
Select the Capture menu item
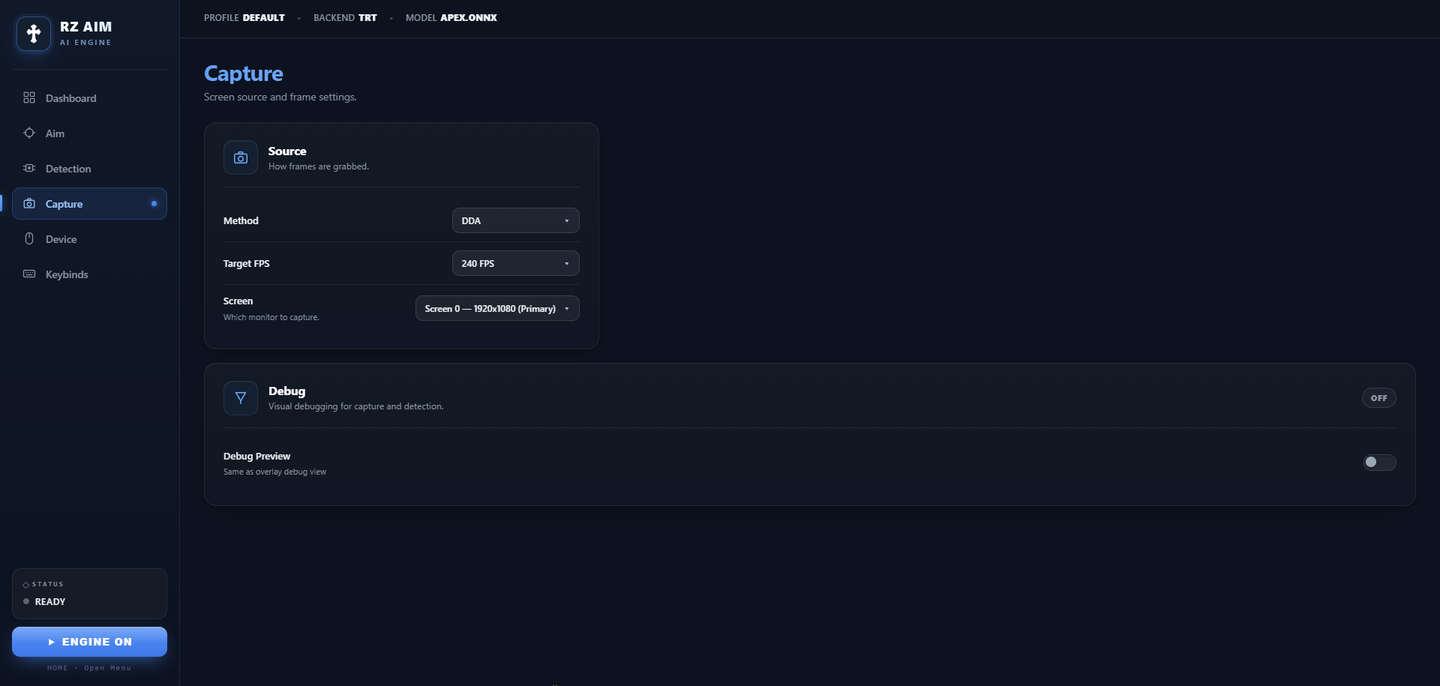coord(89,204)
